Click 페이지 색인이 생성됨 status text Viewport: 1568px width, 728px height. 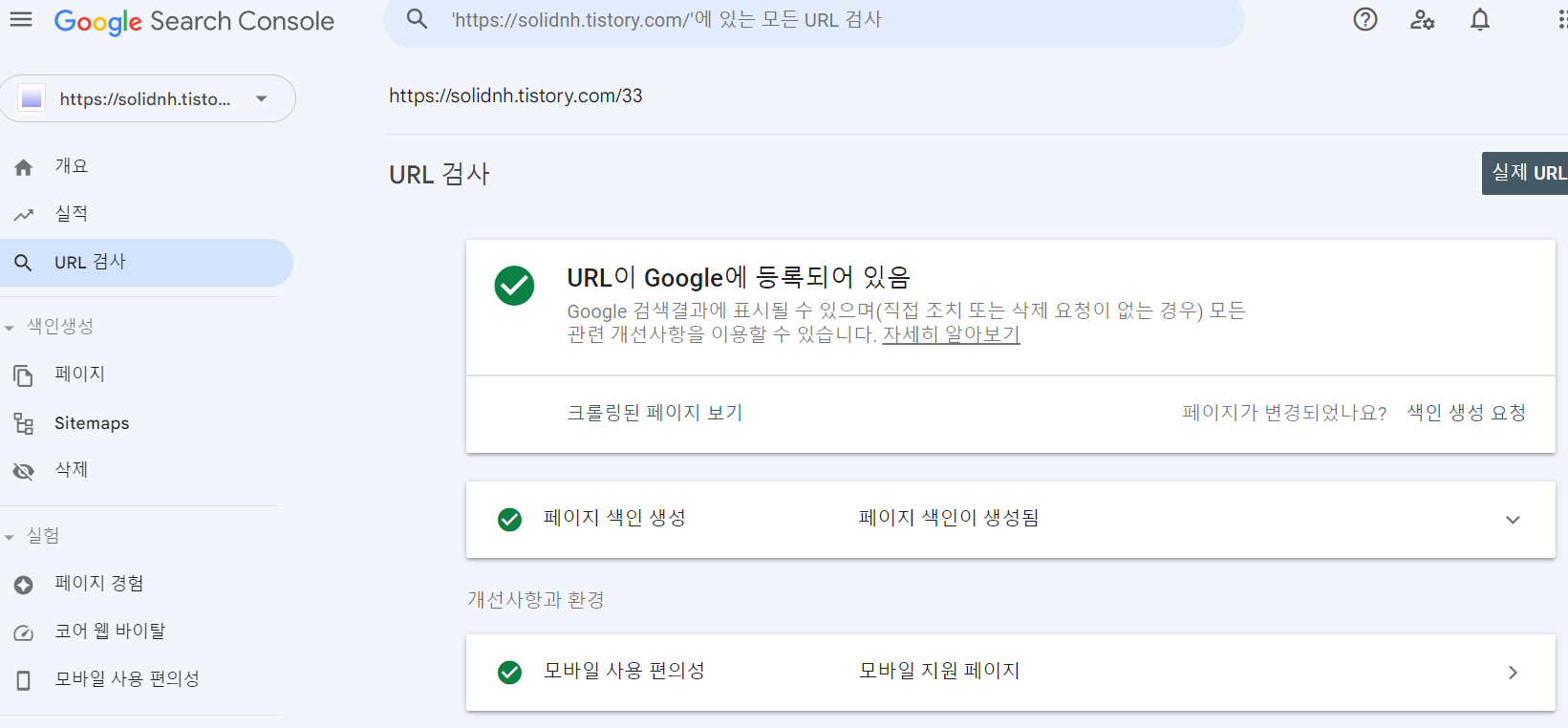click(x=949, y=518)
